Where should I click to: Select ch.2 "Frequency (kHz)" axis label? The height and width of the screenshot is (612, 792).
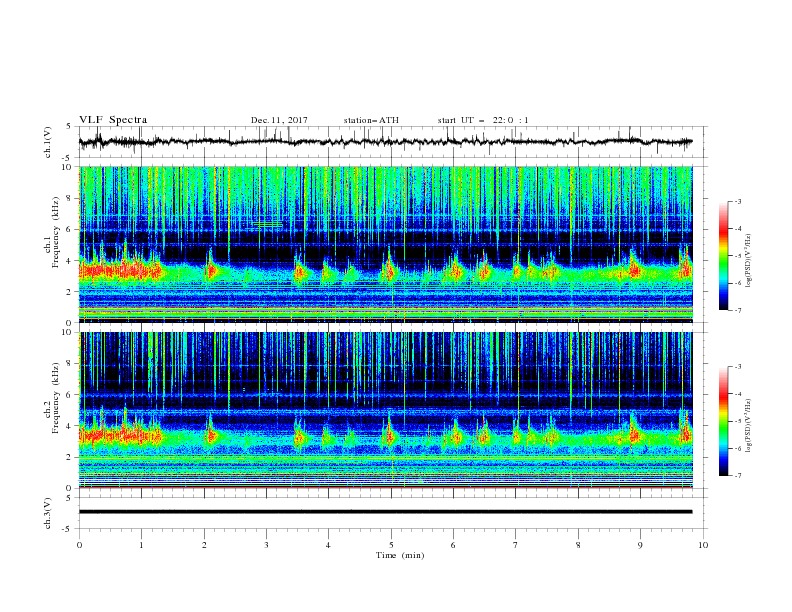click(56, 398)
